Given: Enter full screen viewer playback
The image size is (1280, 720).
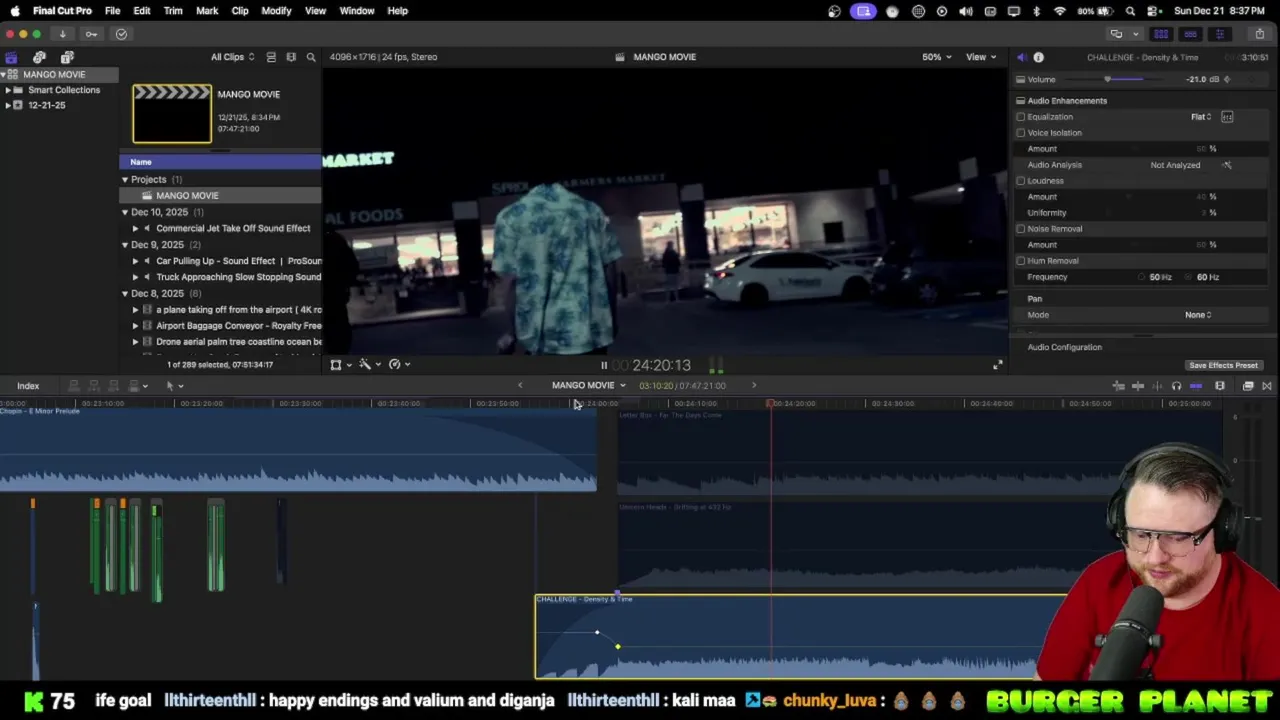Looking at the screenshot, I should coord(997,365).
